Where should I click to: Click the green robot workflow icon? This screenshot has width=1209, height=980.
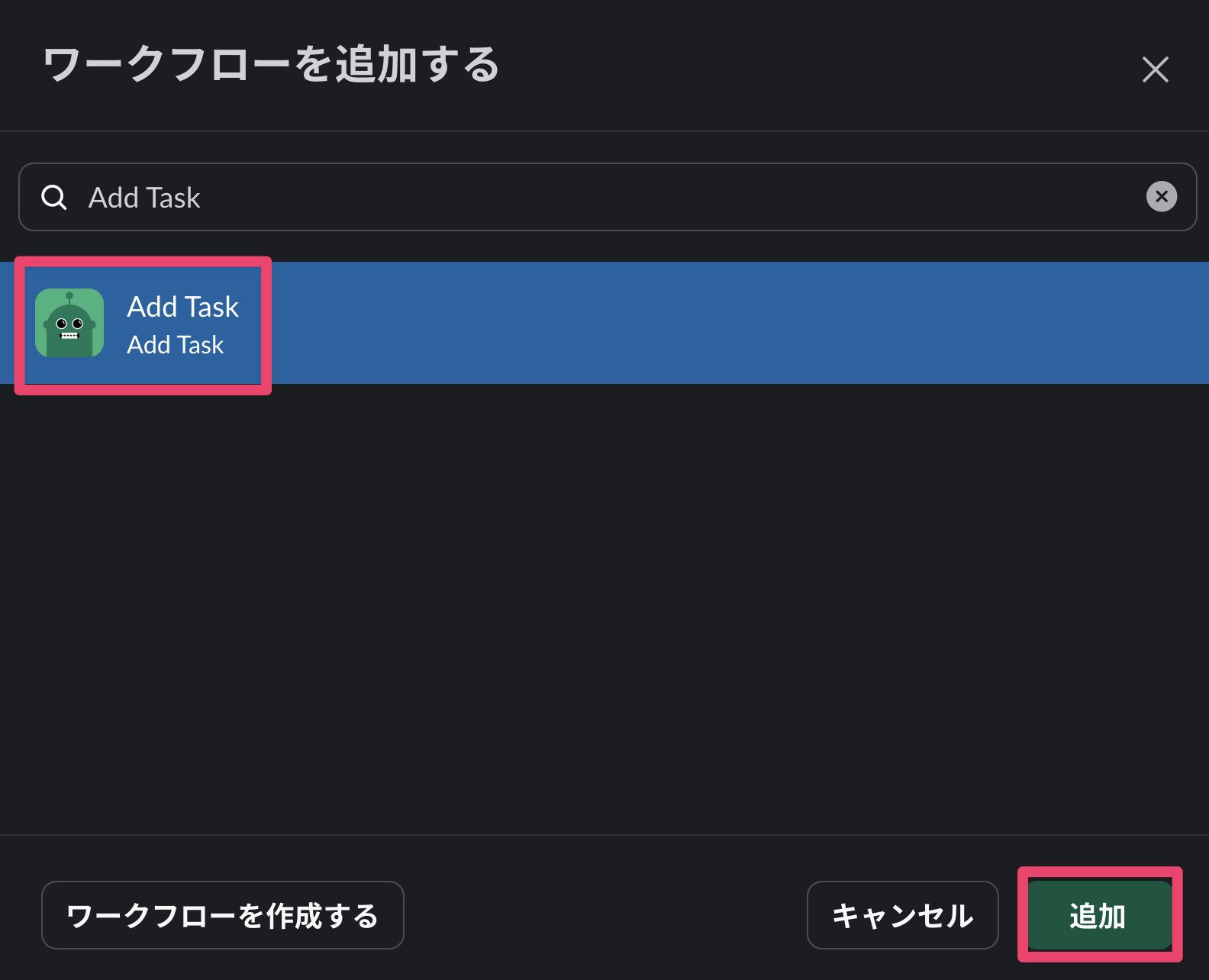(x=69, y=323)
